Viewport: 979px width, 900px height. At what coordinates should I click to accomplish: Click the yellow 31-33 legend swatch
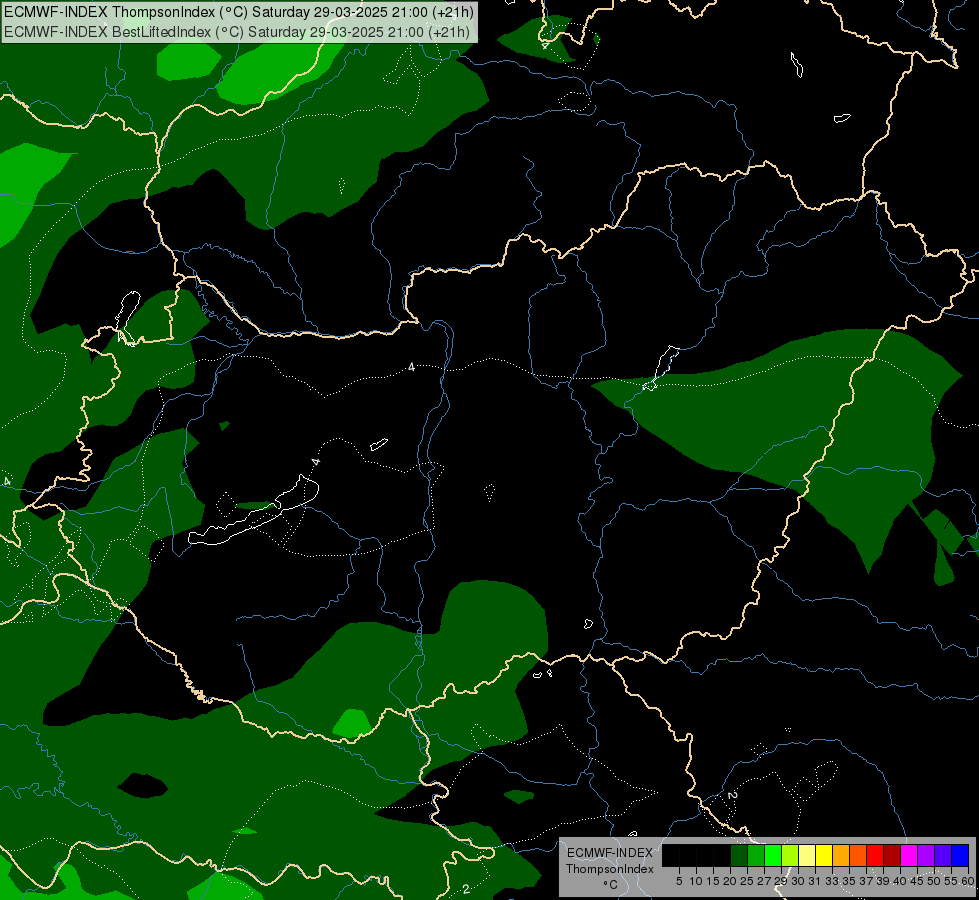click(x=824, y=855)
